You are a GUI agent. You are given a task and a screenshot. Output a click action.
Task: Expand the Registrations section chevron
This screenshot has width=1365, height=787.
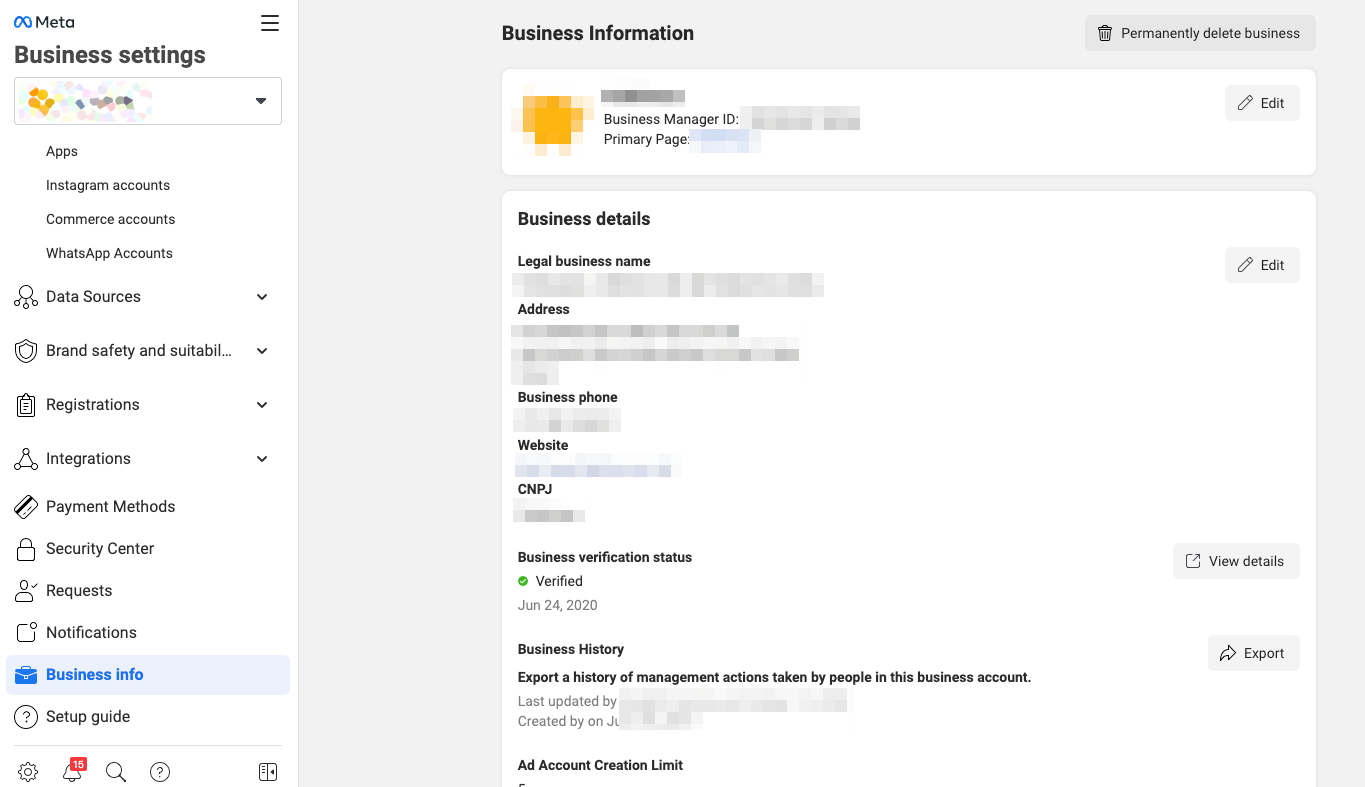[262, 405]
